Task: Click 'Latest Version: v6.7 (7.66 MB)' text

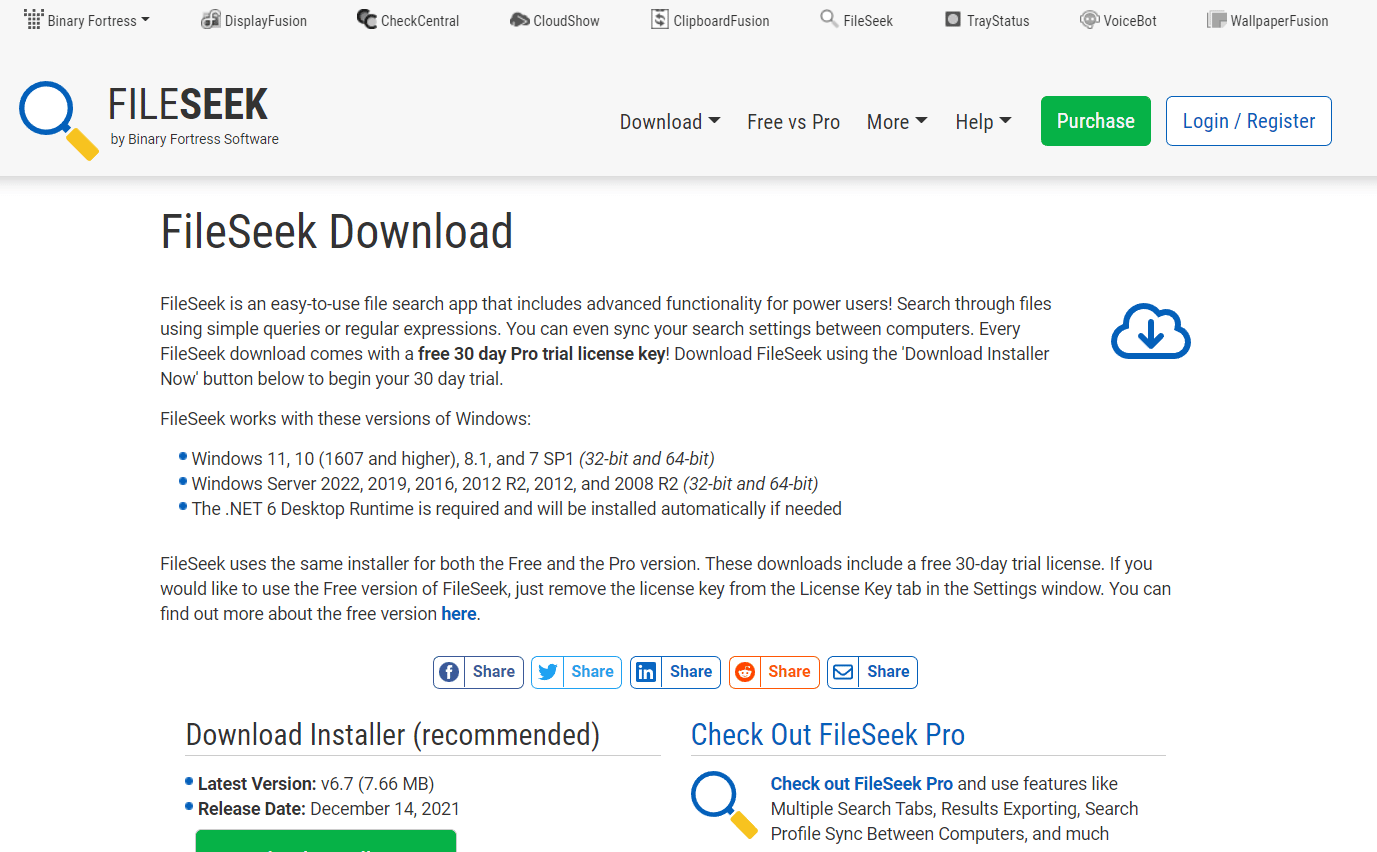Action: pyautogui.click(x=316, y=784)
